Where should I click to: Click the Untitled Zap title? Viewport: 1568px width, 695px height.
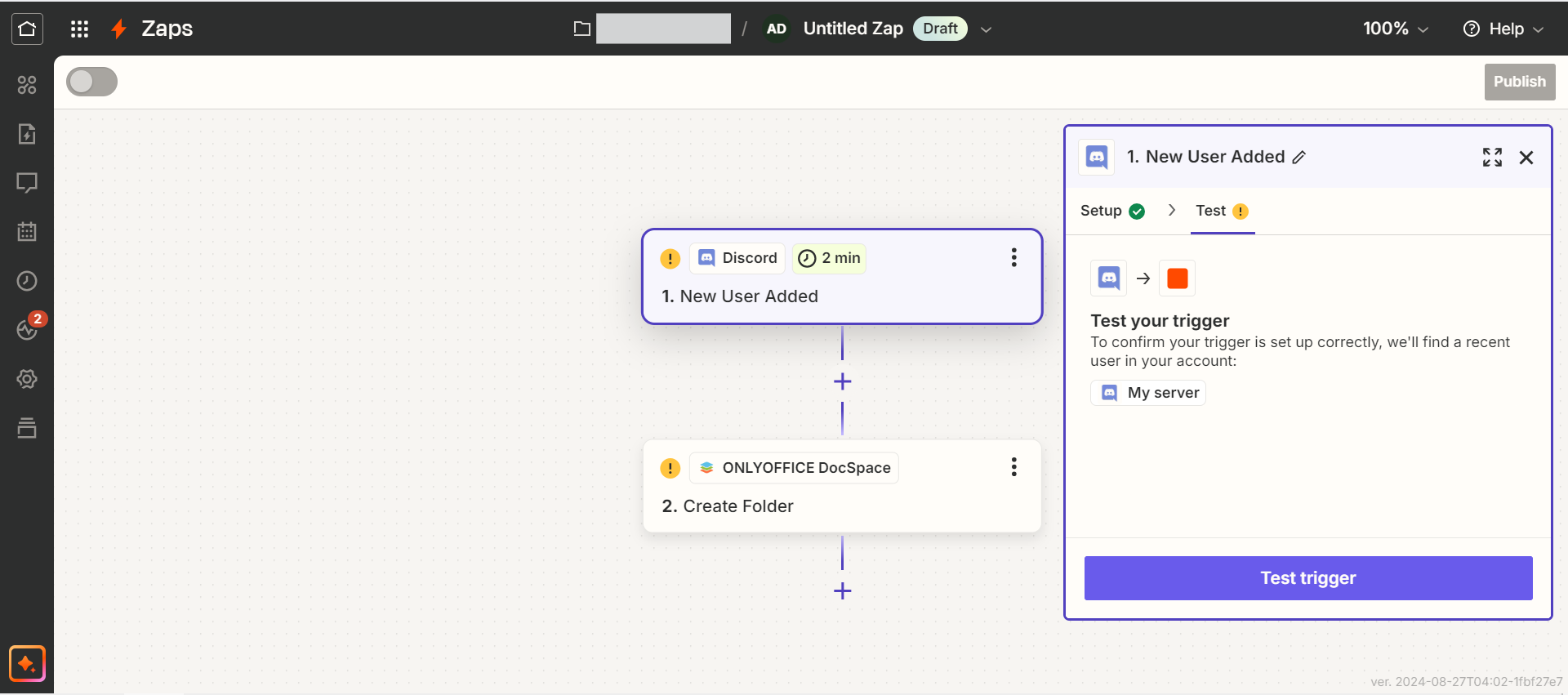853,29
